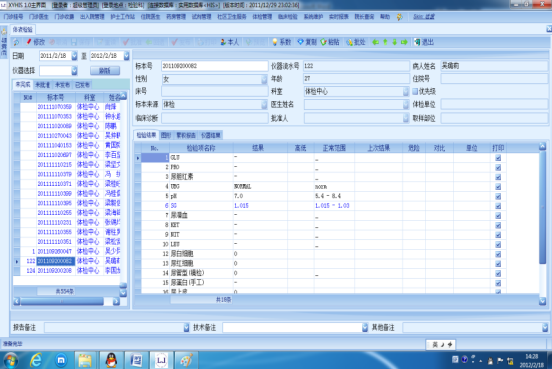Click the Skin settings link
This screenshot has height=369, width=552.
pos(424,17)
